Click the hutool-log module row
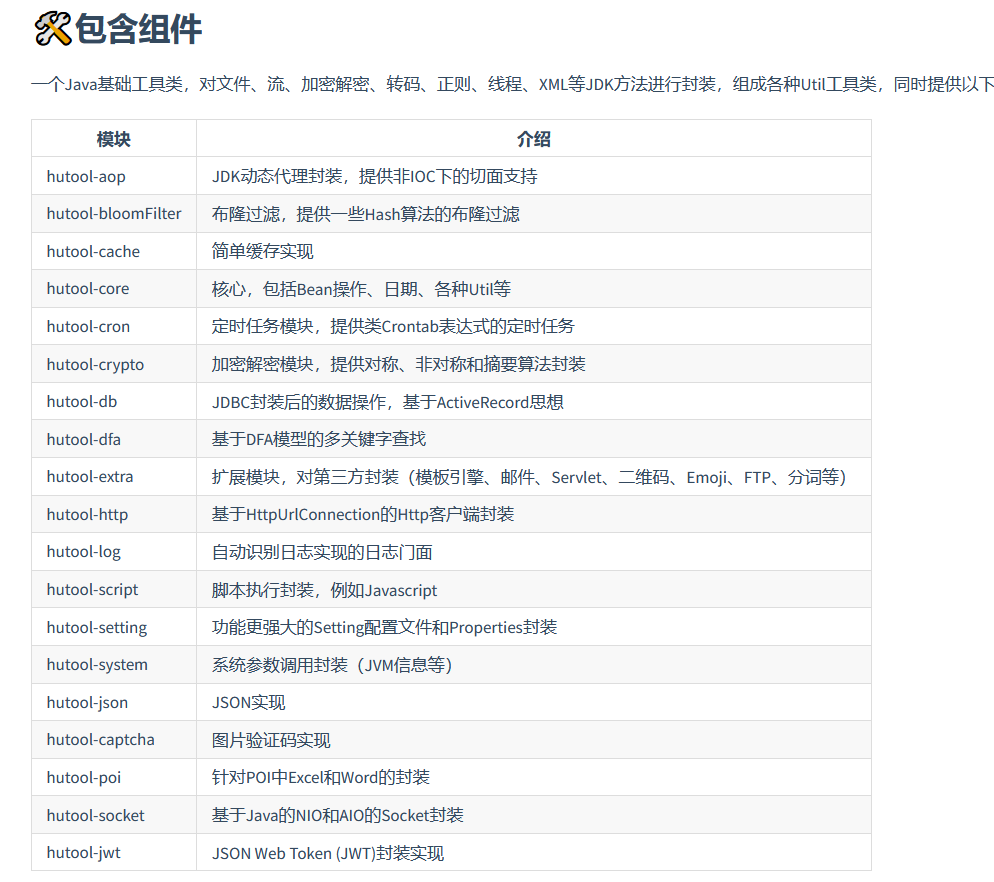The image size is (994, 882). tap(83, 551)
